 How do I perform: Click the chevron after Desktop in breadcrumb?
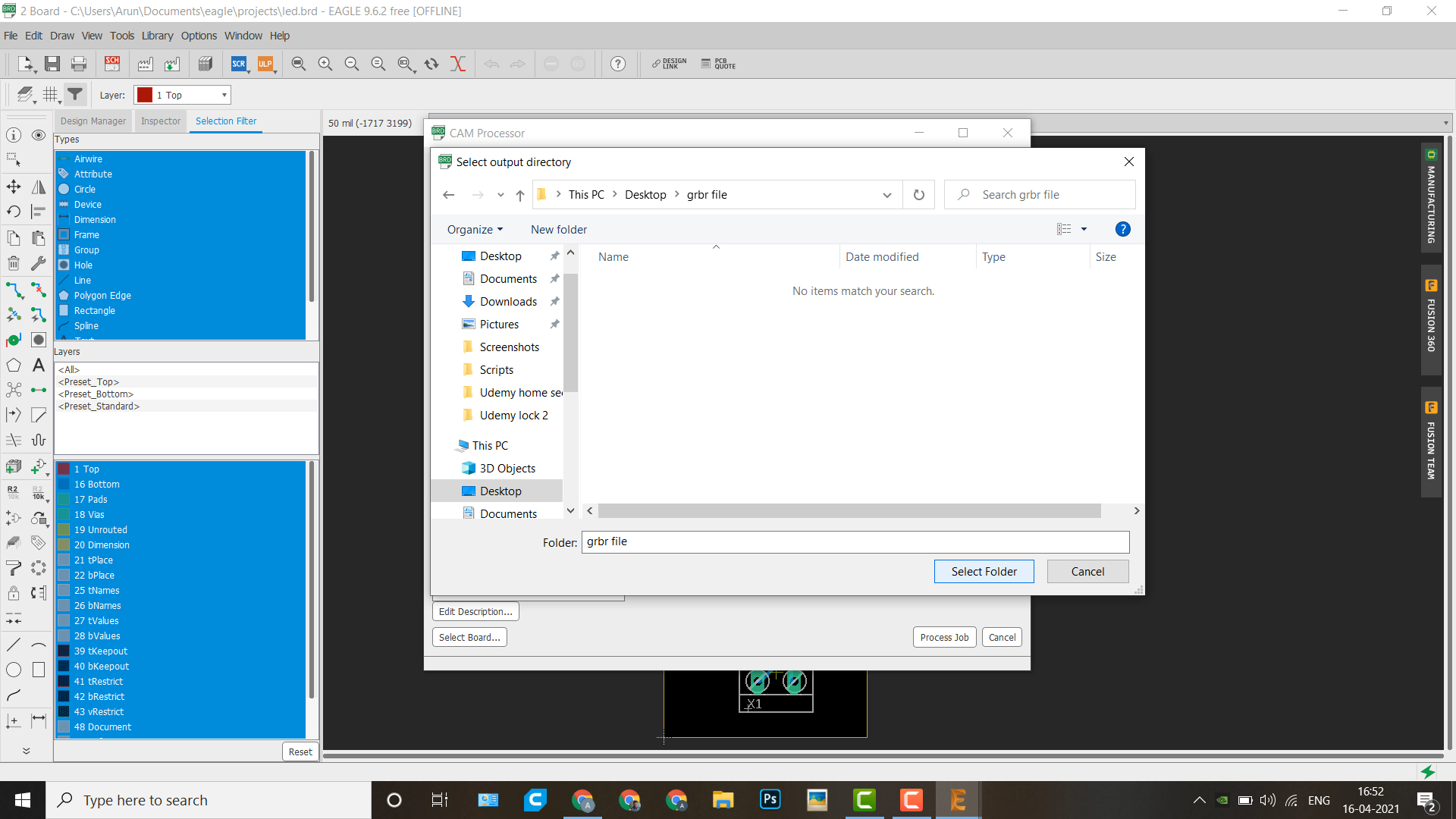pyautogui.click(x=677, y=194)
